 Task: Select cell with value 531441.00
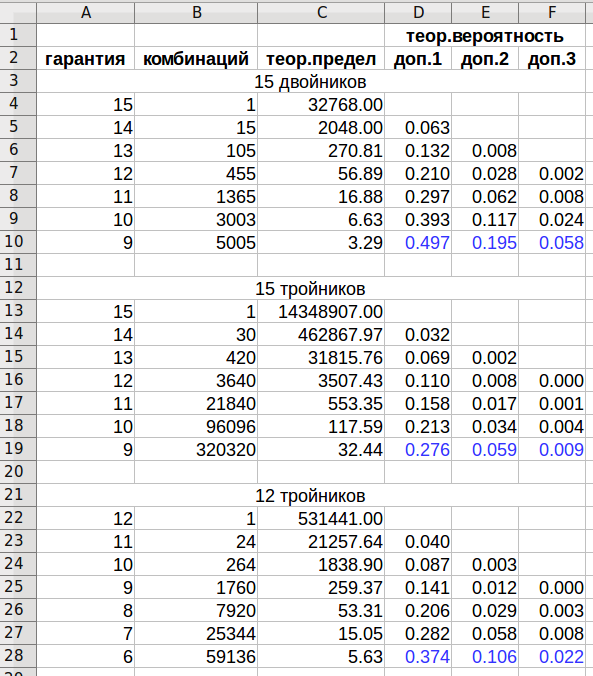[x=321, y=519]
